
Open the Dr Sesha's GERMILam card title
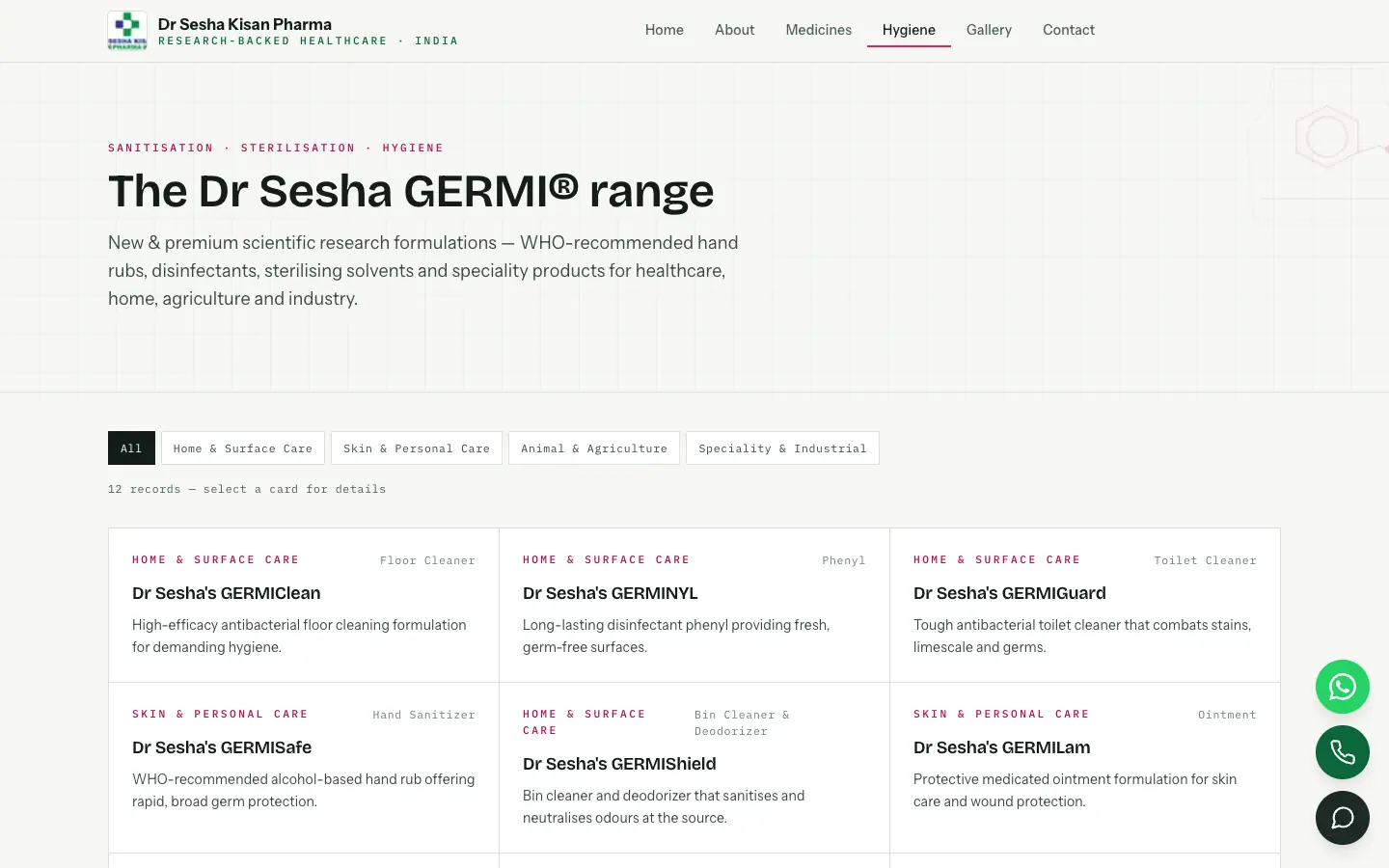(x=1002, y=747)
